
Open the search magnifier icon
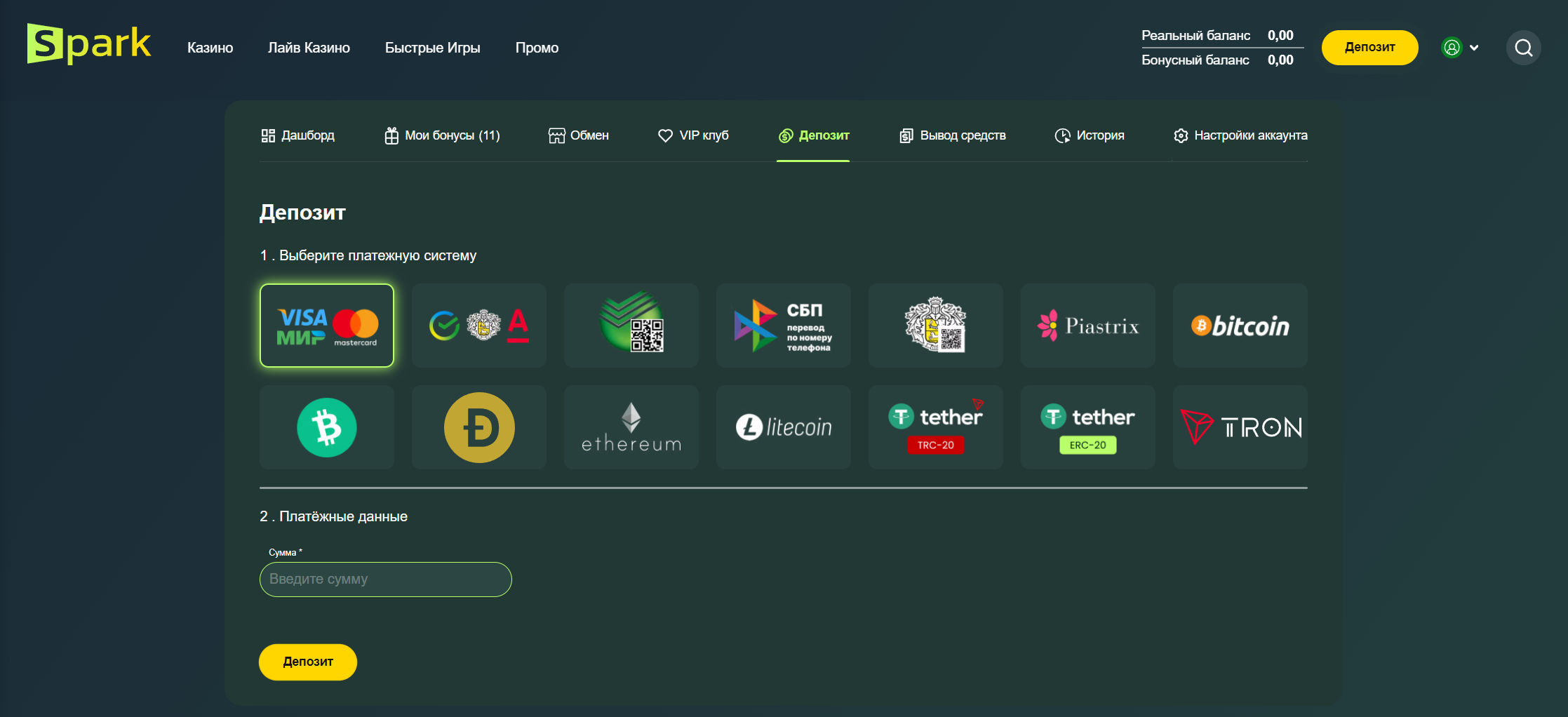point(1523,48)
